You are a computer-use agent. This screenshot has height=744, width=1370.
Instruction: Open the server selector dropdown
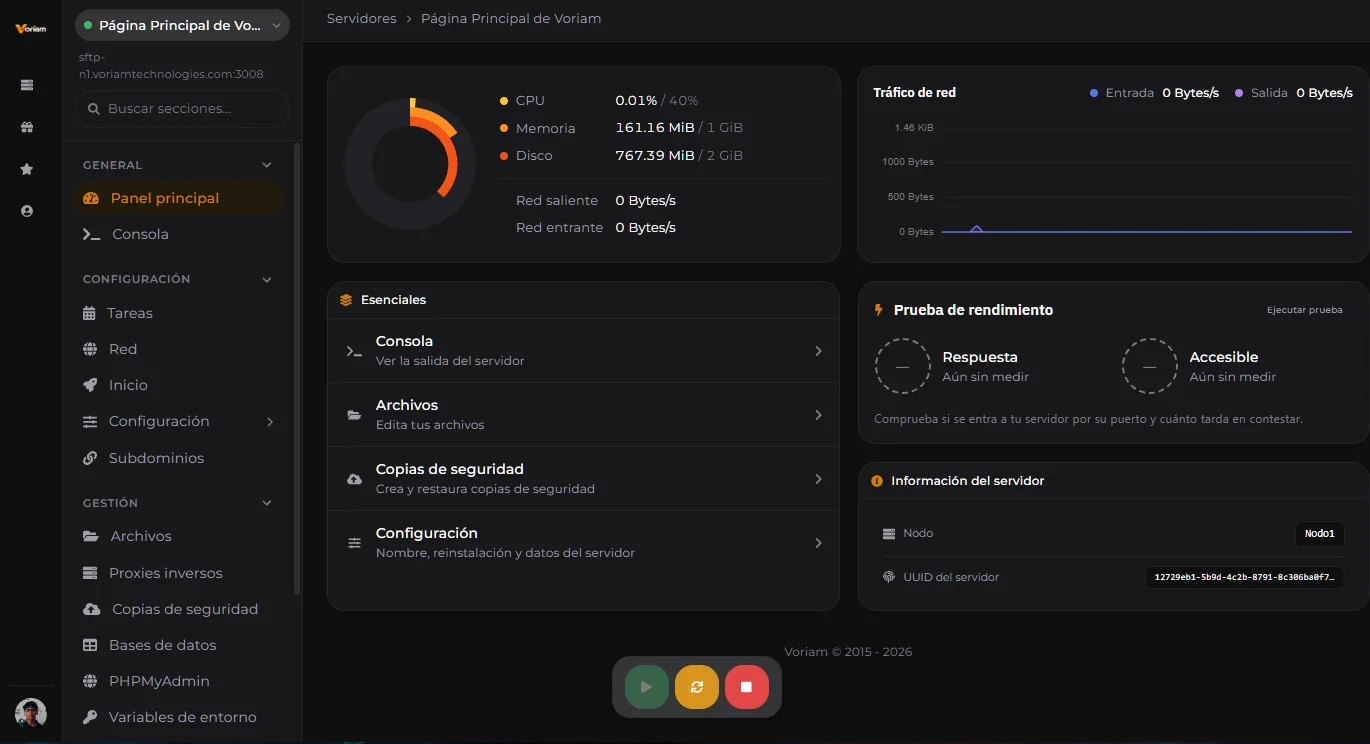tap(182, 25)
